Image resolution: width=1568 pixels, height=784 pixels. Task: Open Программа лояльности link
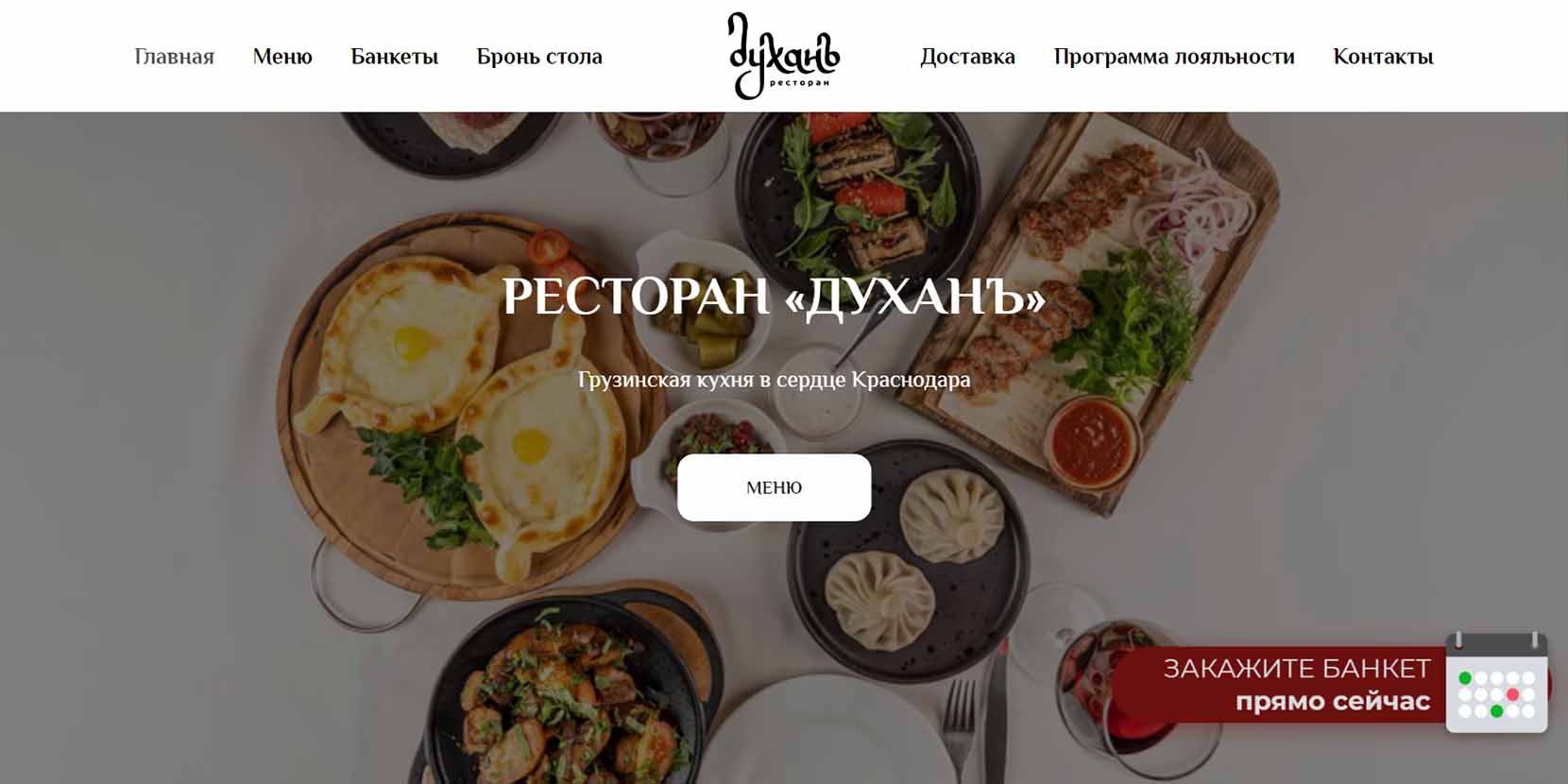pos(1174,57)
